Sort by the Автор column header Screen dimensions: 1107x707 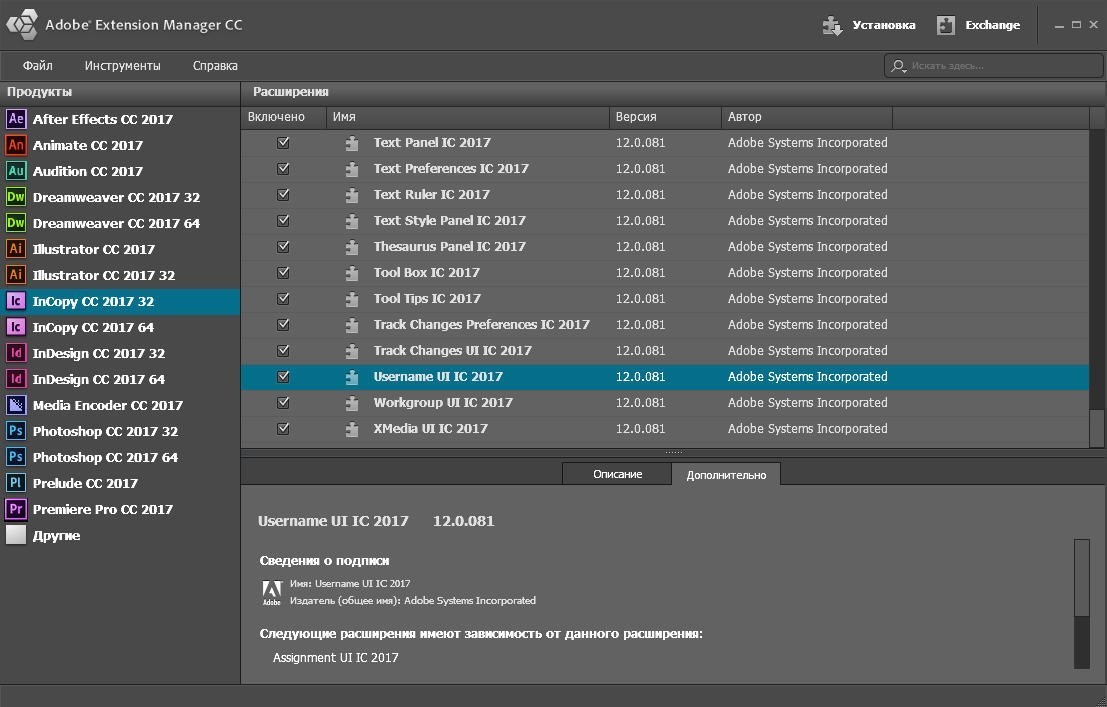pyautogui.click(x=807, y=117)
